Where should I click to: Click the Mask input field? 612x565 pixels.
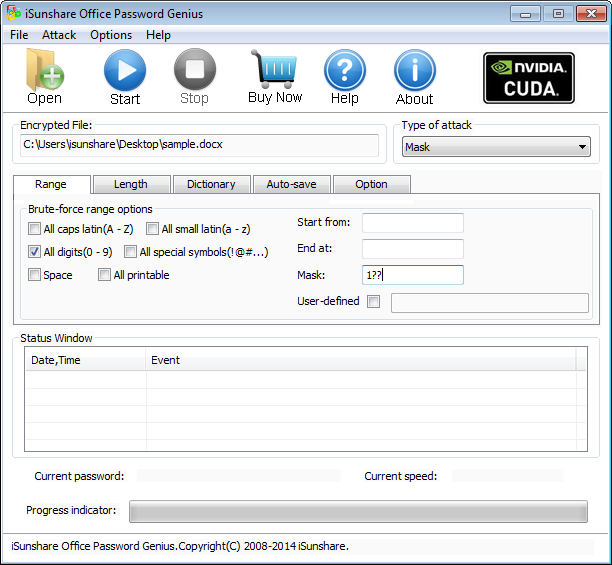point(413,275)
